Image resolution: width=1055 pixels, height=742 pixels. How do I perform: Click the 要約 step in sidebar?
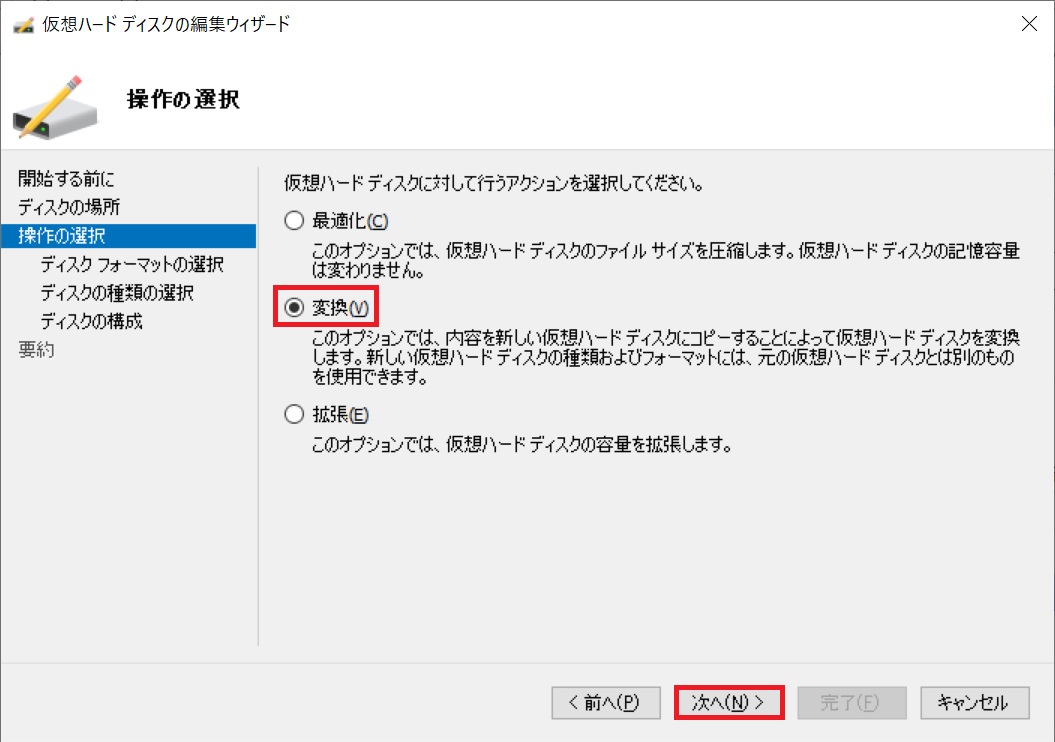36,350
